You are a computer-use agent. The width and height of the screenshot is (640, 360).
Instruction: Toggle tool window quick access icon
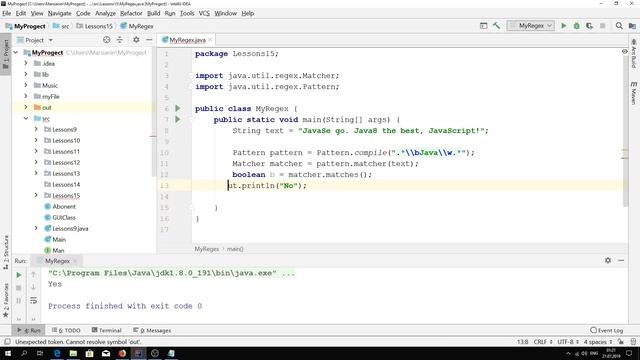click(x=7, y=342)
